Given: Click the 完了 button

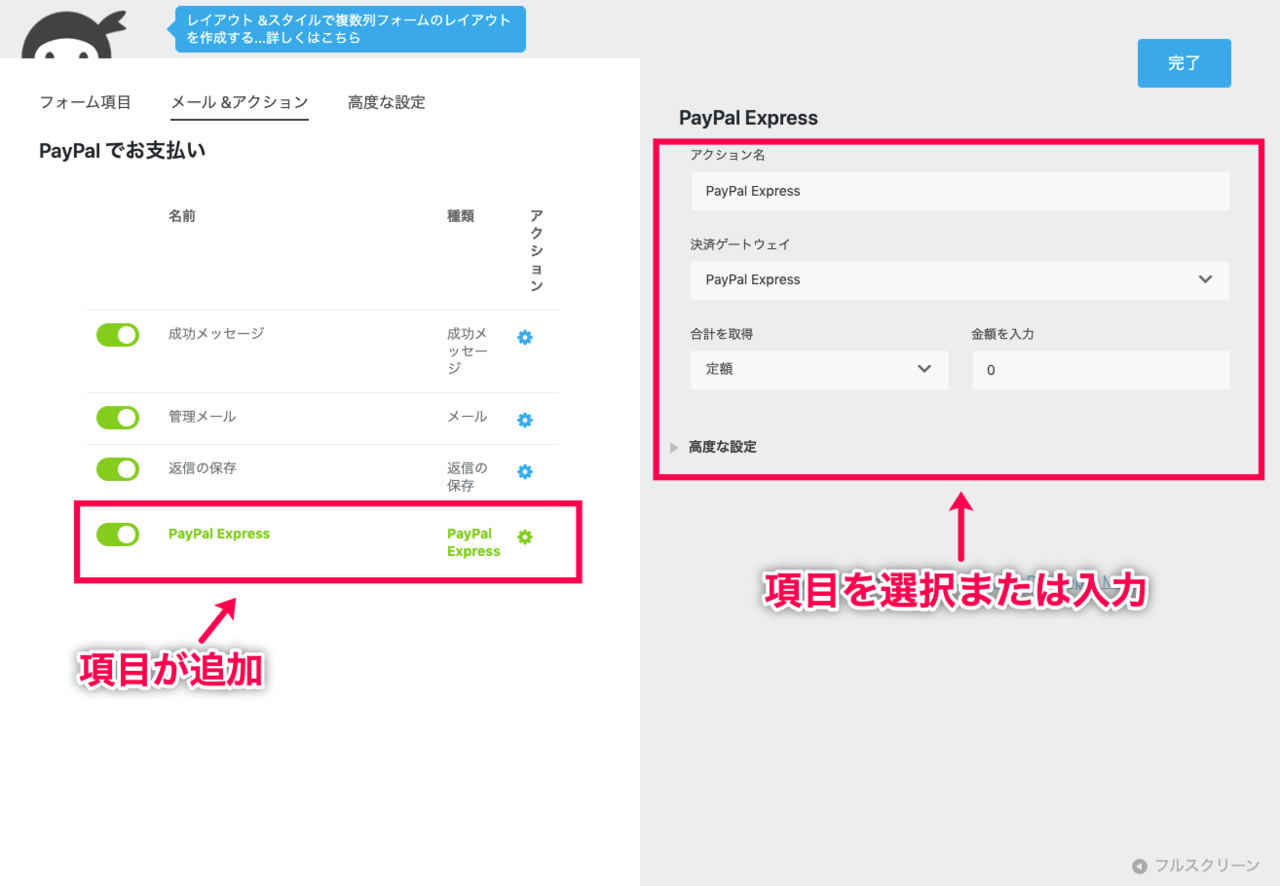Looking at the screenshot, I should (x=1184, y=63).
